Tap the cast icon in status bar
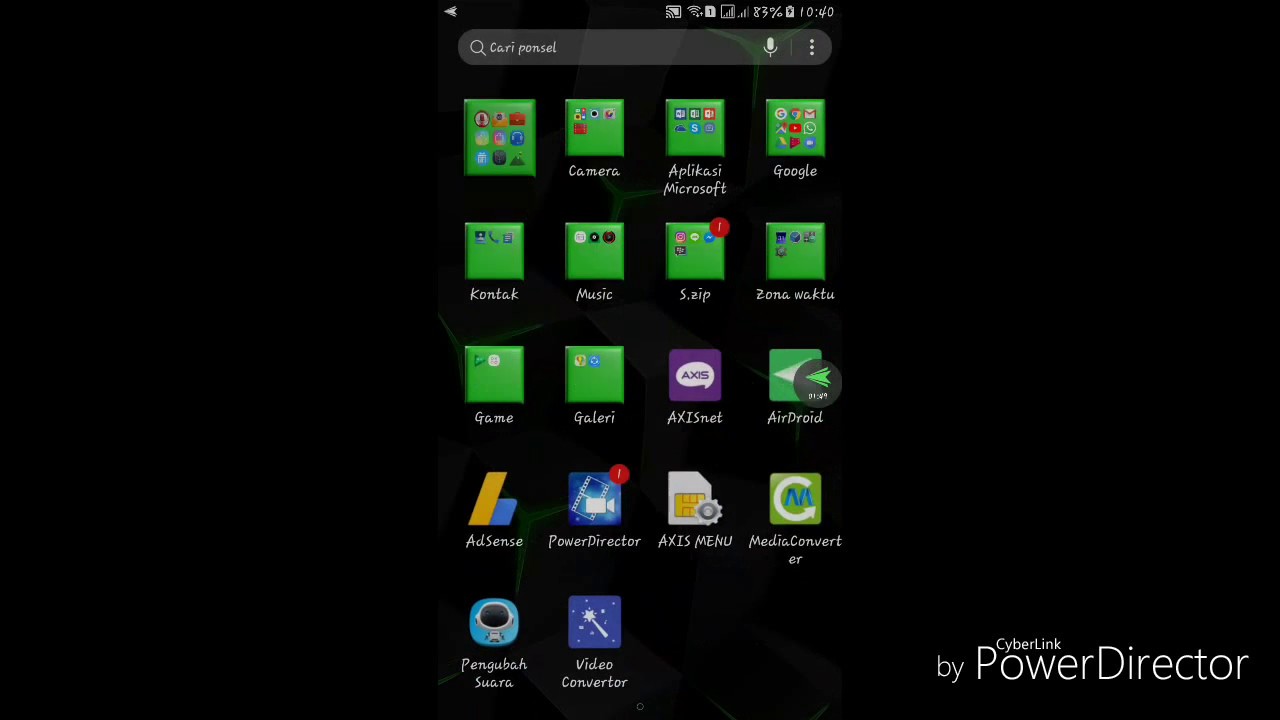Screen dimensions: 1280x720 [x=673, y=12]
